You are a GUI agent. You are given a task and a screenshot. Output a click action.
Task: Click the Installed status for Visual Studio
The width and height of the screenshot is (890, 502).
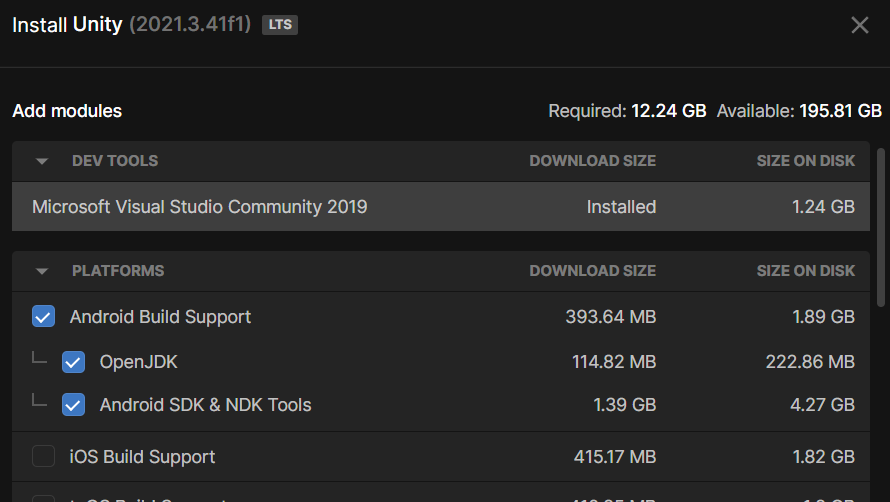(621, 207)
